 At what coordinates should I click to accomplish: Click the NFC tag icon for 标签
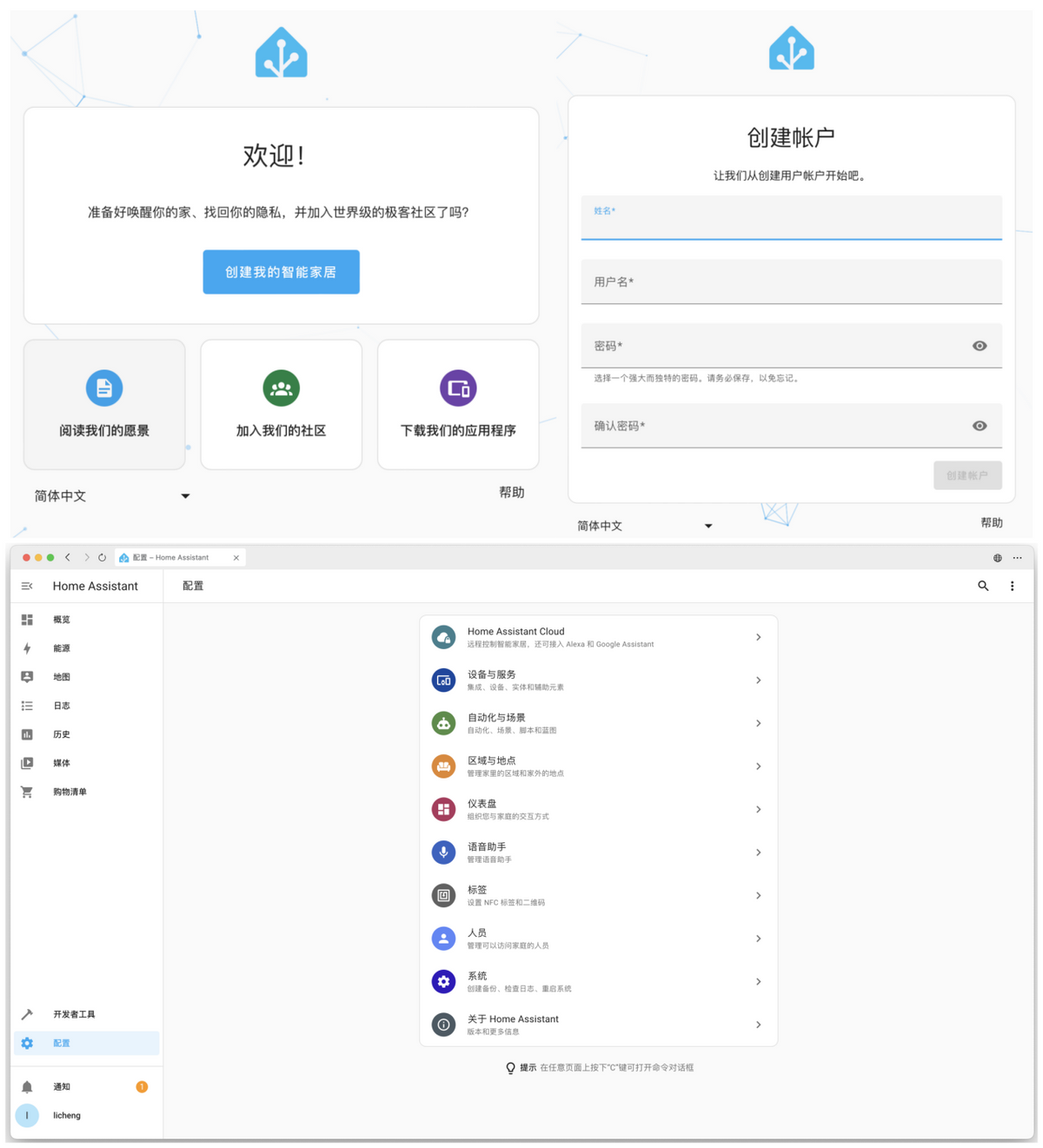[443, 895]
